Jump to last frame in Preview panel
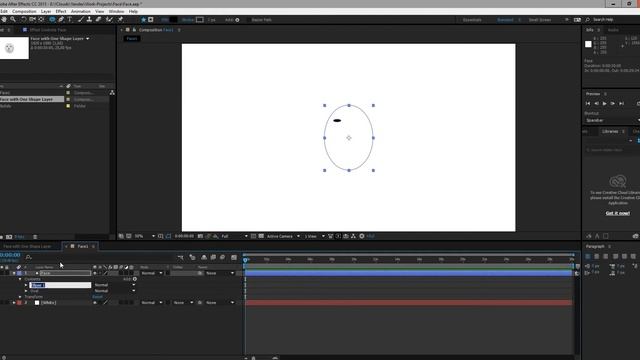 [621, 104]
